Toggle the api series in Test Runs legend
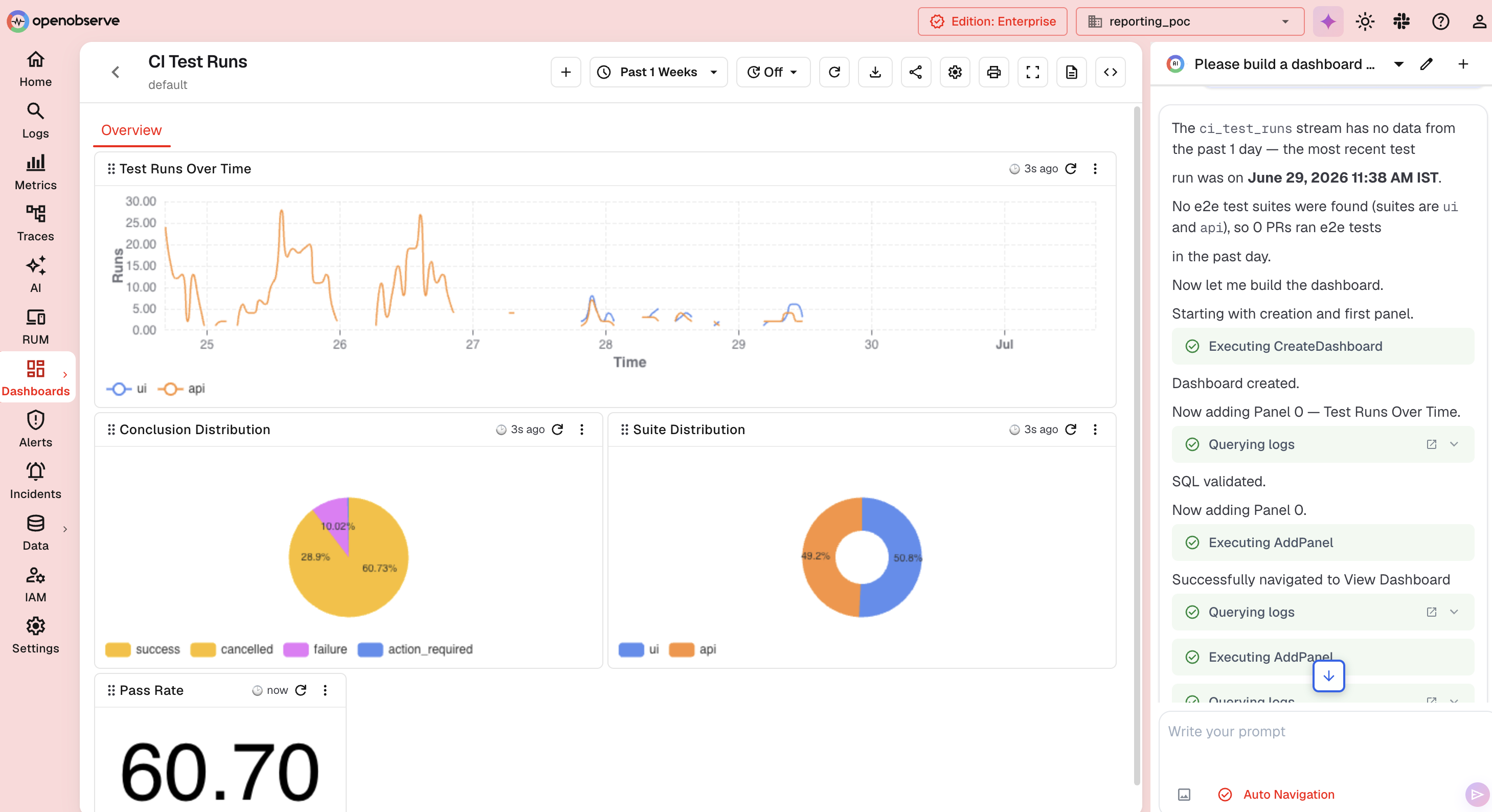Screen dimensions: 1492x812 tap(182, 389)
